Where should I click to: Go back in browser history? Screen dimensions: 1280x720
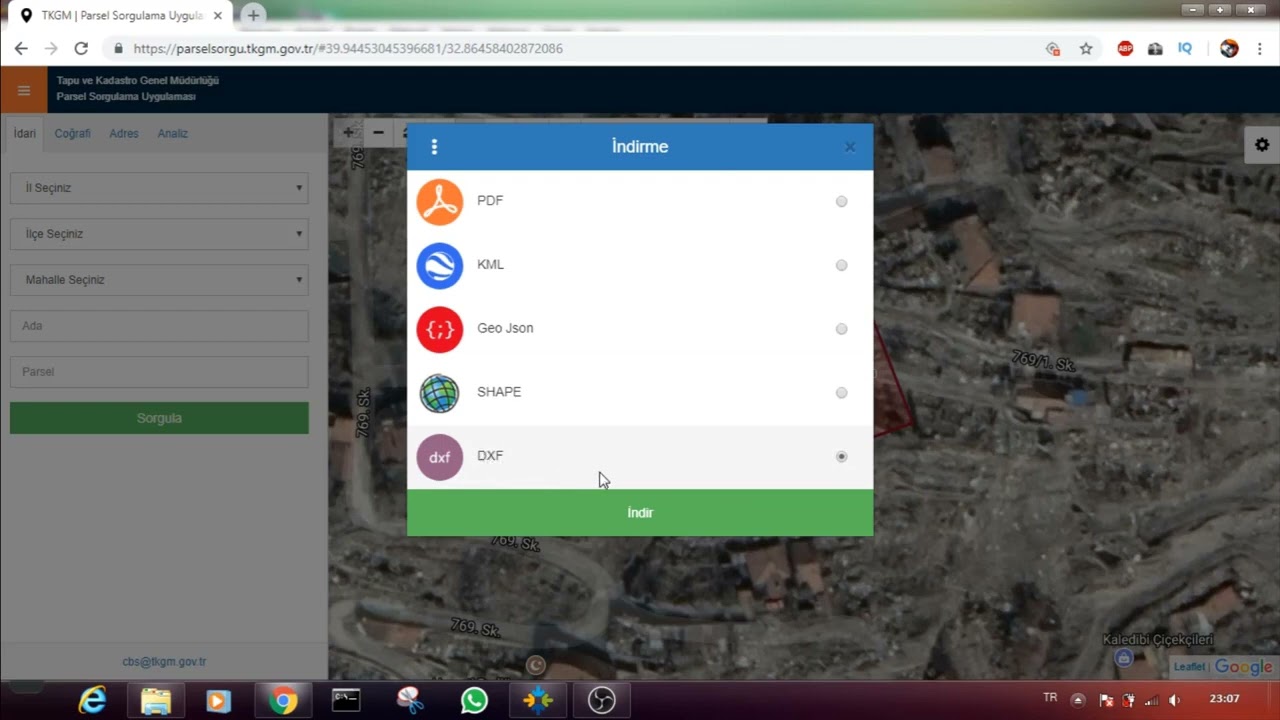pos(21,48)
